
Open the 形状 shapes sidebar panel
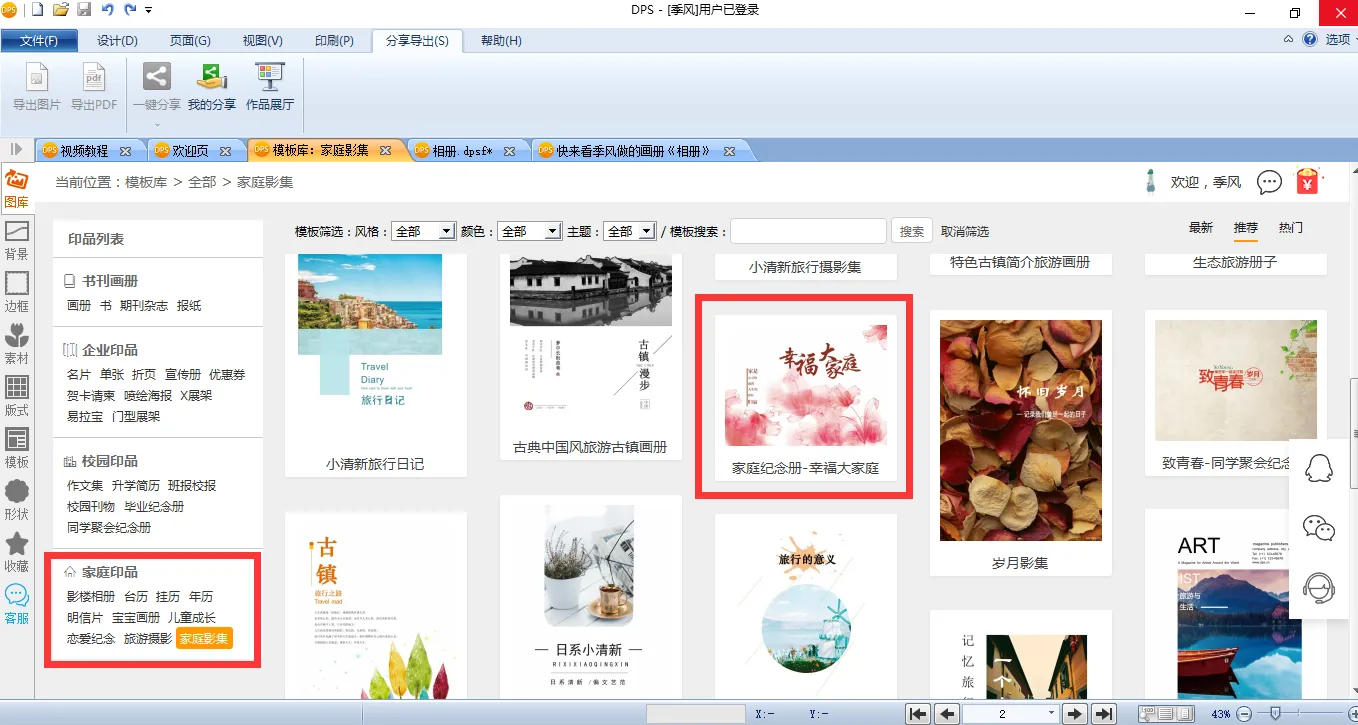coord(17,501)
